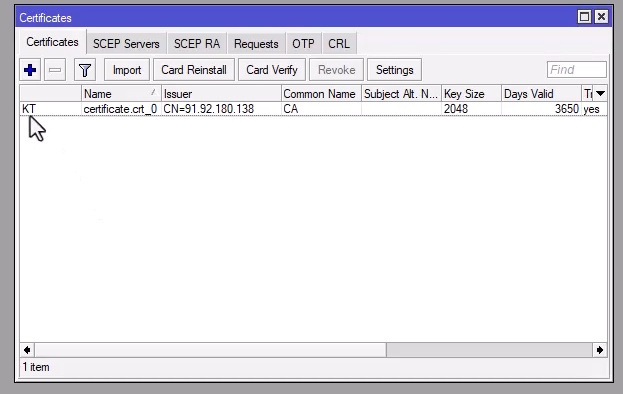Screen dimensions: 623x394
Task: Open the SCEP RA tab
Action: pyautogui.click(x=197, y=43)
